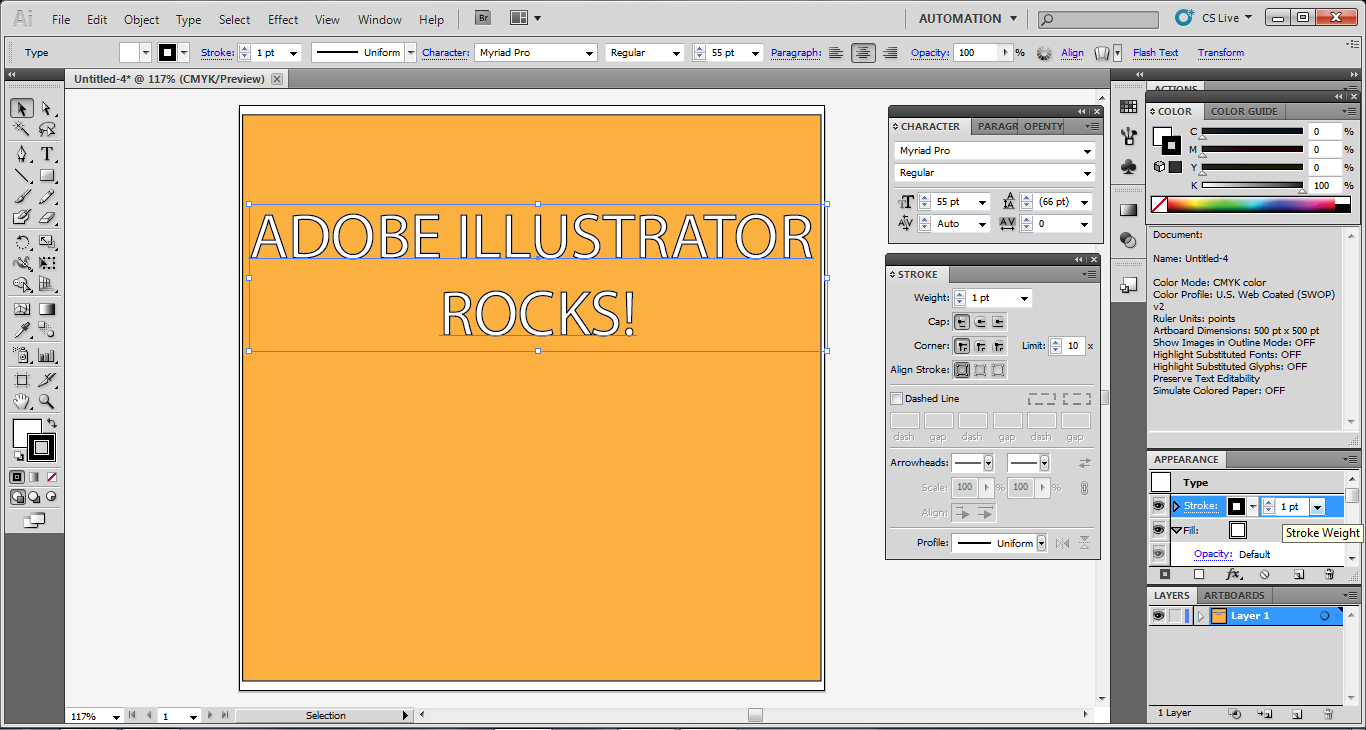Open font family dropdown in Character panel
This screenshot has width=1366, height=730.
(x=1088, y=151)
